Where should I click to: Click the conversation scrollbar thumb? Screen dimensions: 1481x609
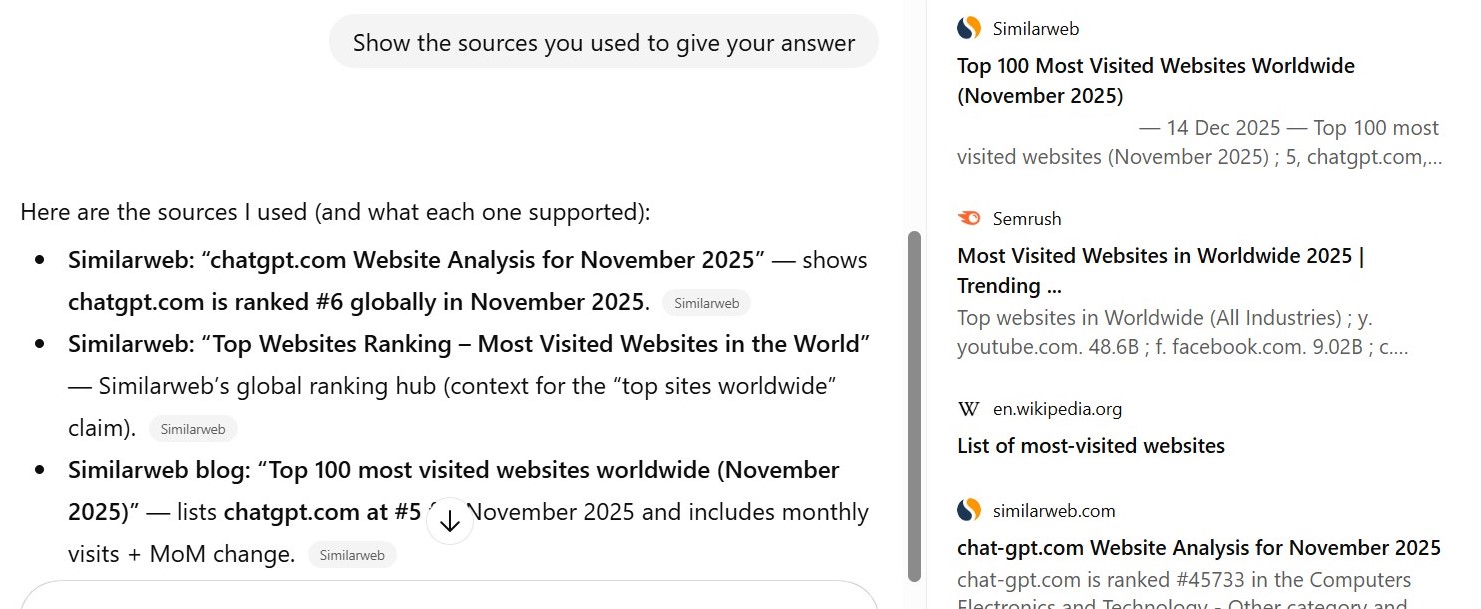915,410
